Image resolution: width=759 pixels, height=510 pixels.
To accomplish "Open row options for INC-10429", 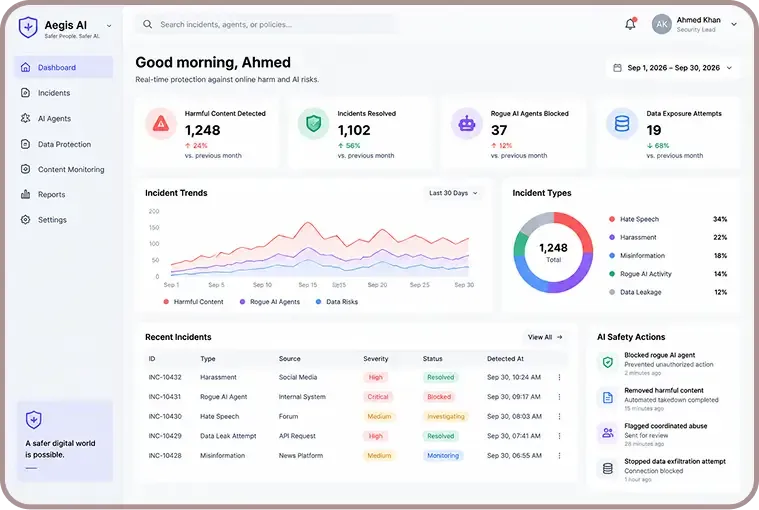I will (x=560, y=436).
